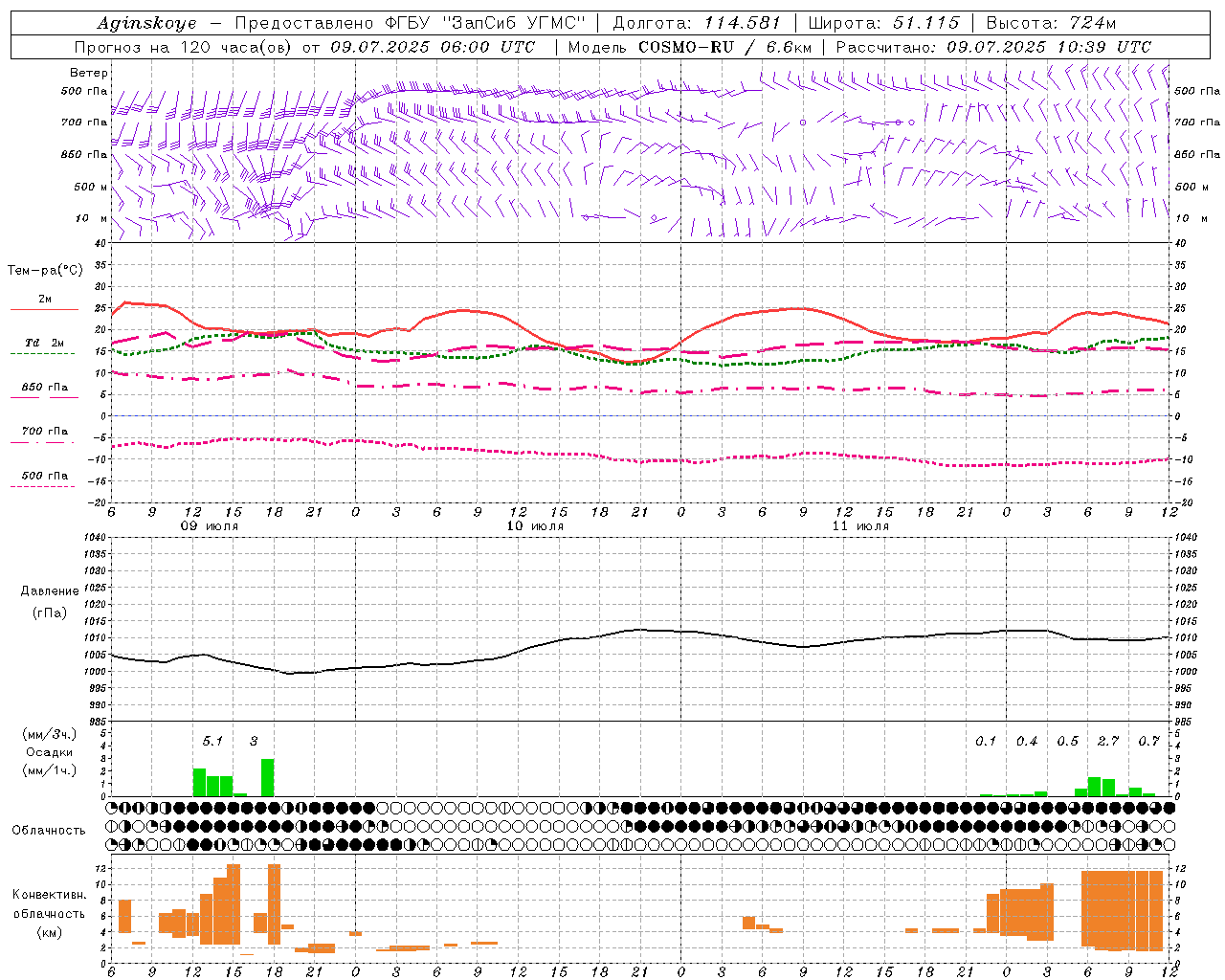This screenshot has width=1225, height=980.
Task: Click the 'Конвективн.' convective cloud label
Action: [50, 895]
